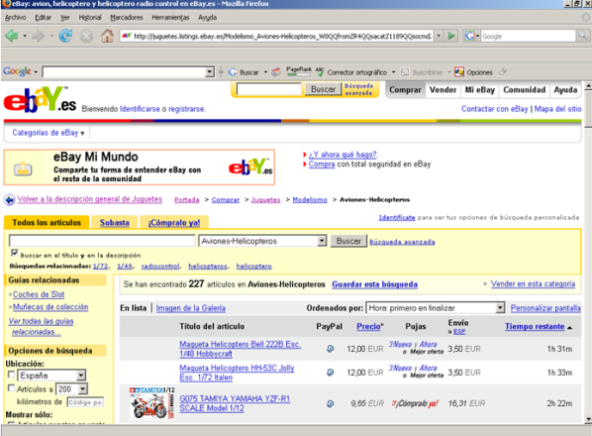Image resolution: width=592 pixels, height=436 pixels.
Task: Sort by Tiempo restante column header
Action: coord(535,327)
